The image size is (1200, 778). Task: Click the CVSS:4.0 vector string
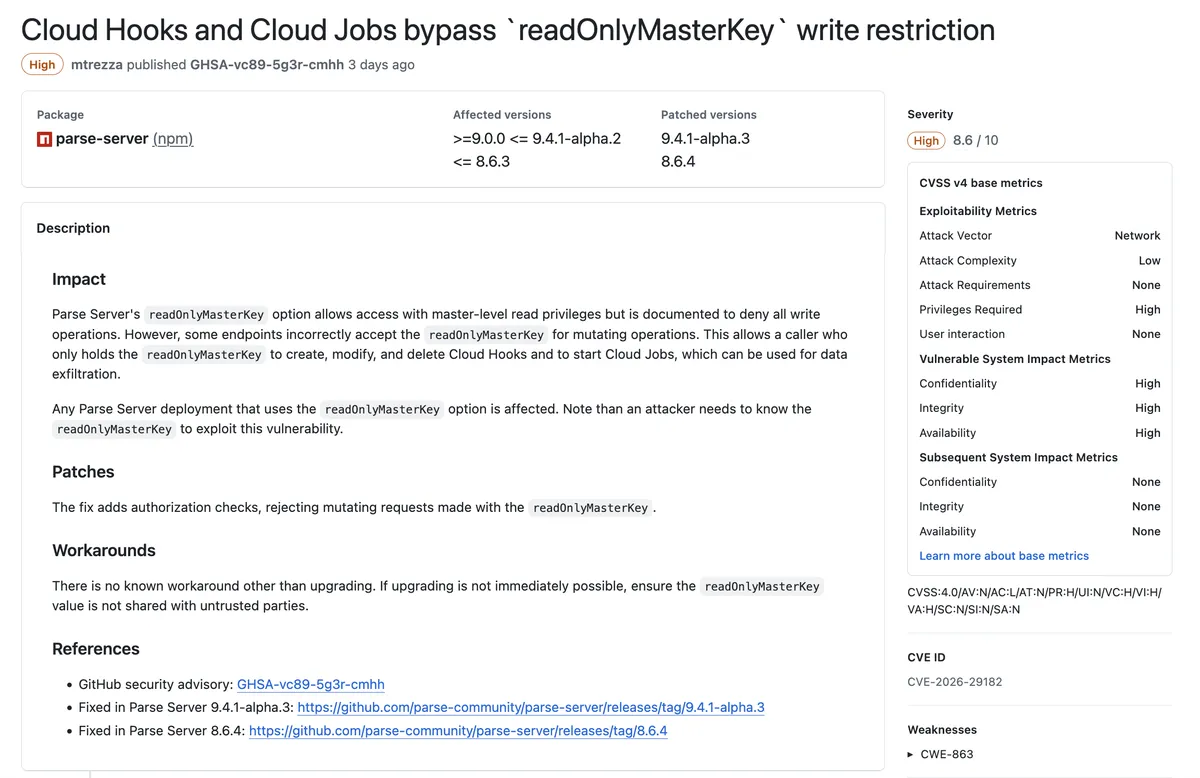pos(1034,600)
